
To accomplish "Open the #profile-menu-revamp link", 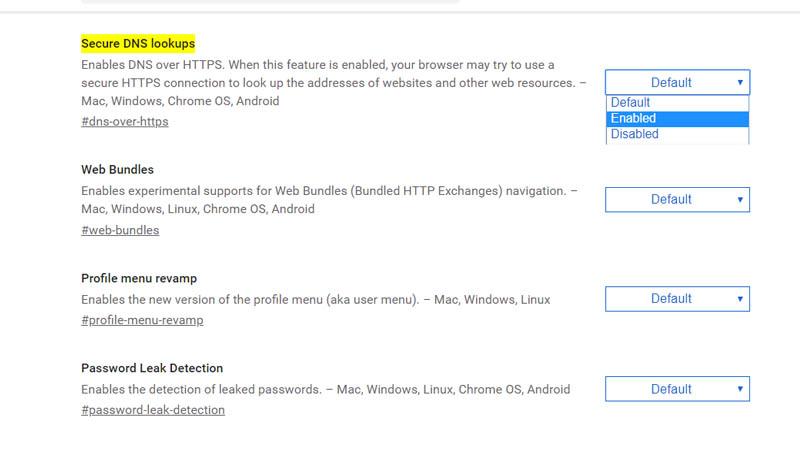I will coord(142,320).
